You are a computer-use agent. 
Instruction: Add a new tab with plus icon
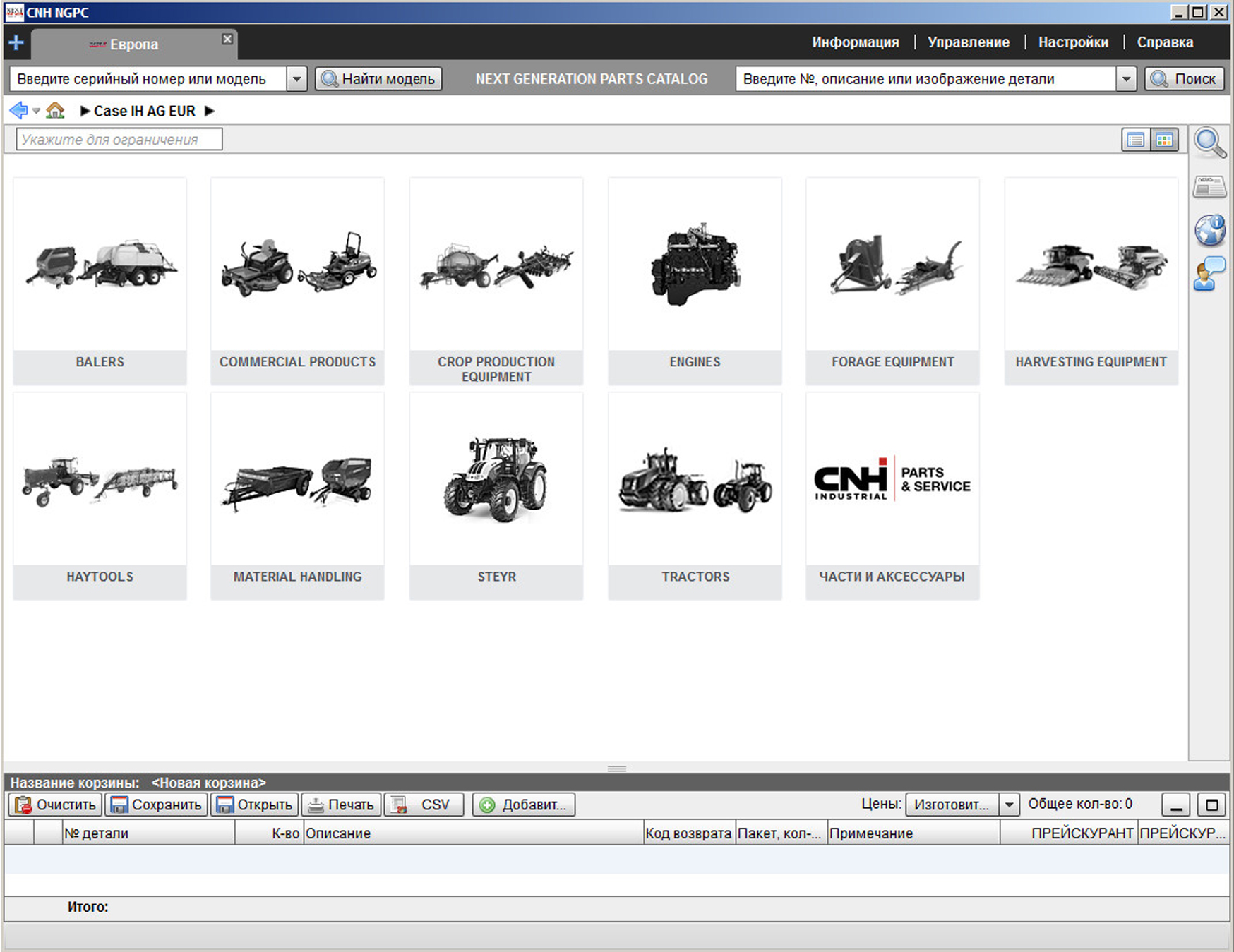[16, 43]
